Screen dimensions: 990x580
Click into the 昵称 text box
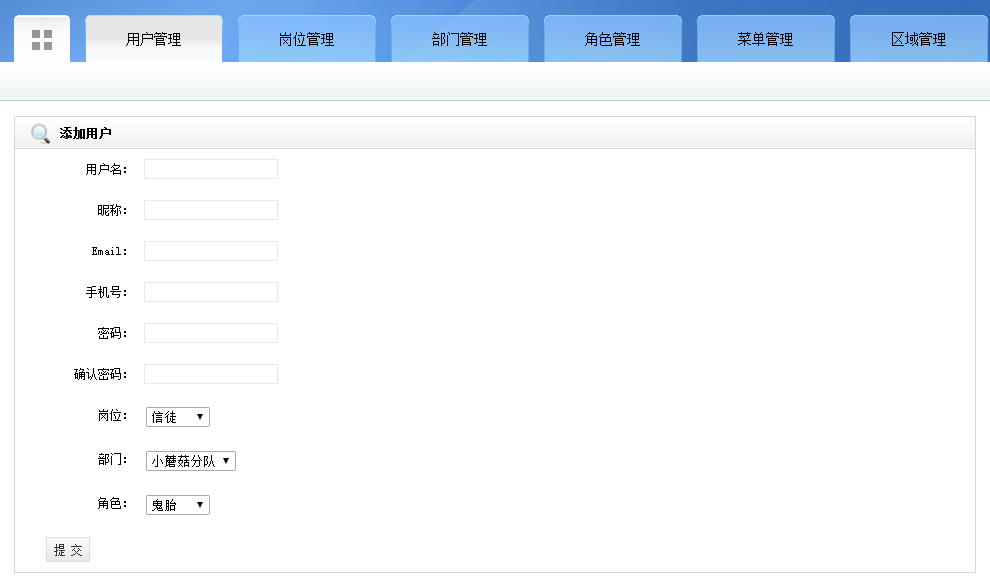pyautogui.click(x=211, y=210)
